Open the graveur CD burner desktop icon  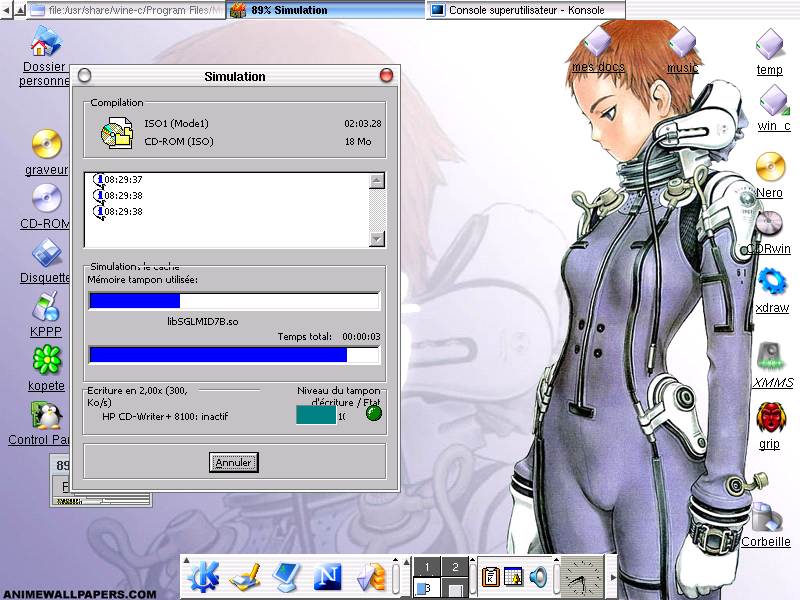(x=47, y=144)
